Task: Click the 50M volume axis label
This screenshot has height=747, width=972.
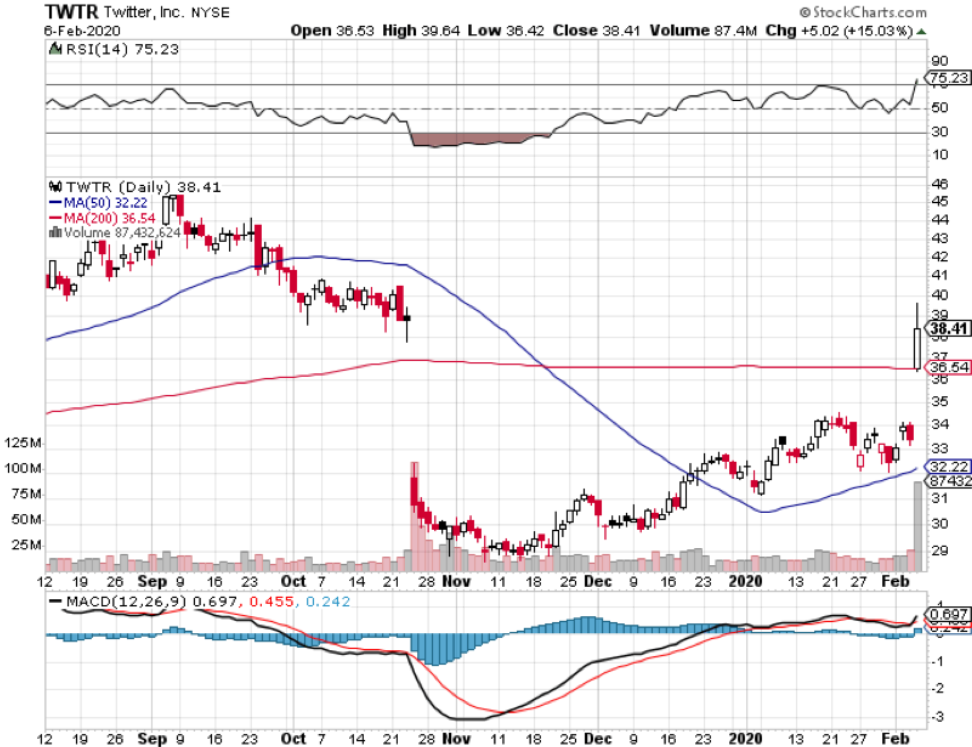Action: pyautogui.click(x=27, y=519)
